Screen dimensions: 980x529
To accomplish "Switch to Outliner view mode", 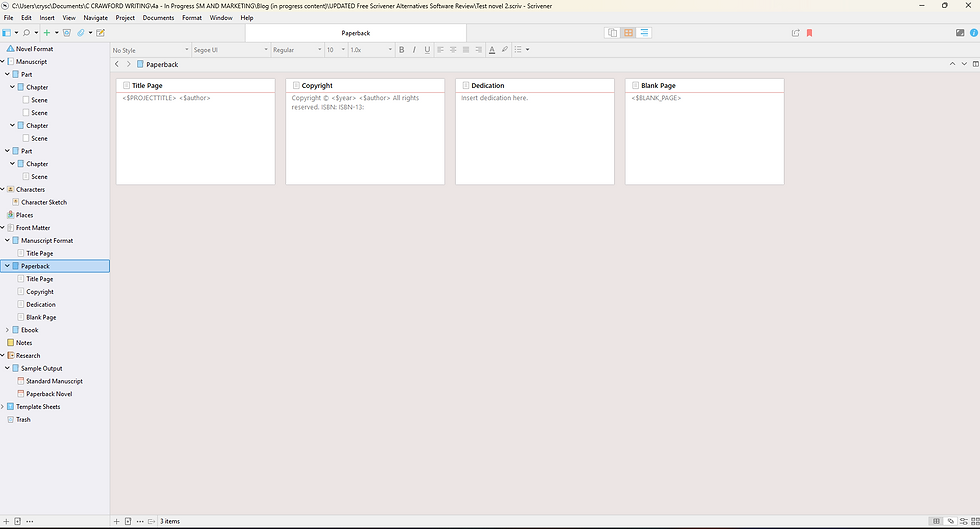I will [644, 33].
